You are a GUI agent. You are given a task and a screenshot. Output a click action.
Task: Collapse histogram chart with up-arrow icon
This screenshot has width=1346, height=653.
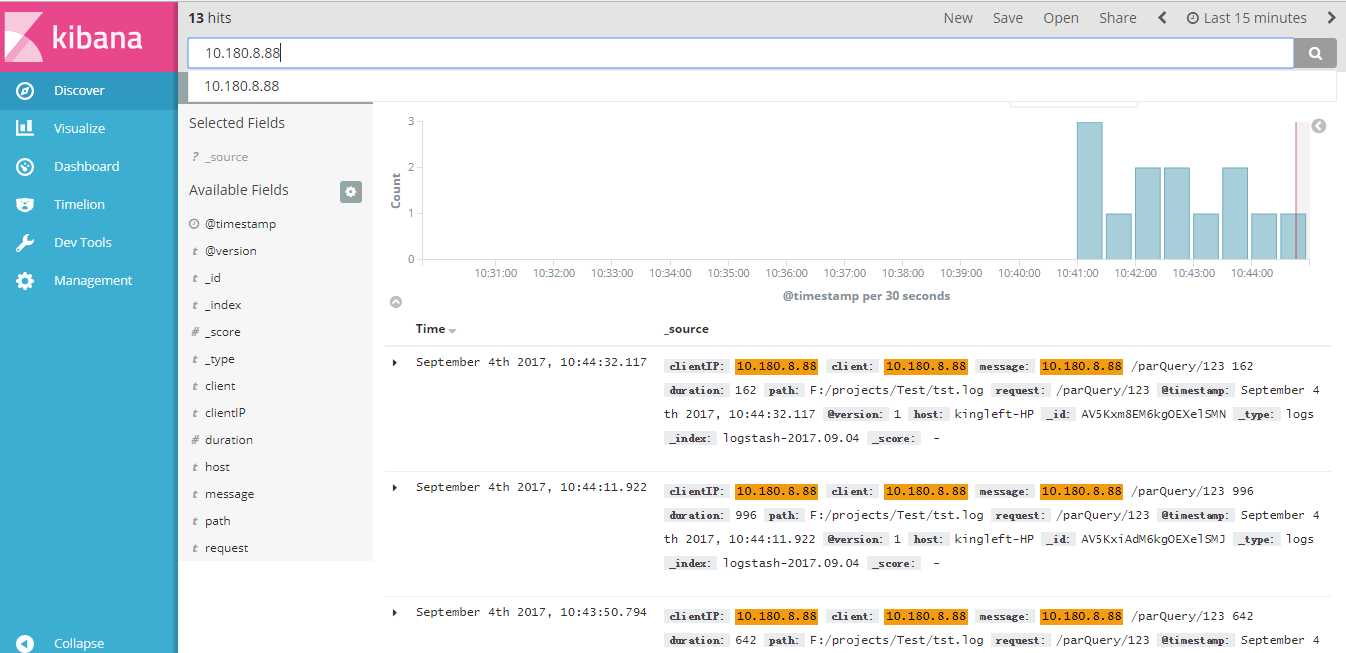(395, 301)
